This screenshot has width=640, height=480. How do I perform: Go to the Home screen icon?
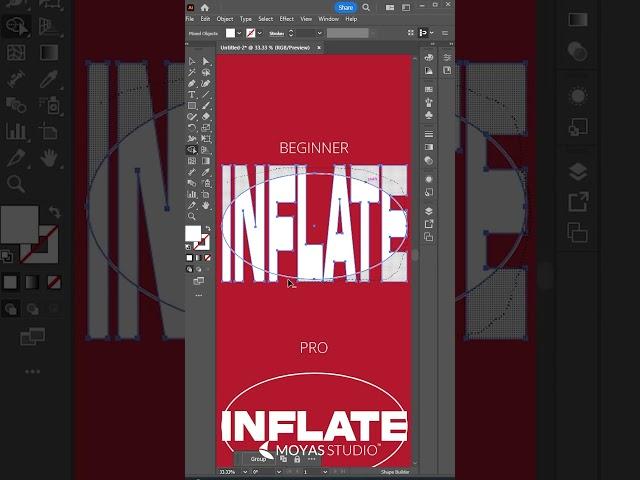(x=205, y=7)
